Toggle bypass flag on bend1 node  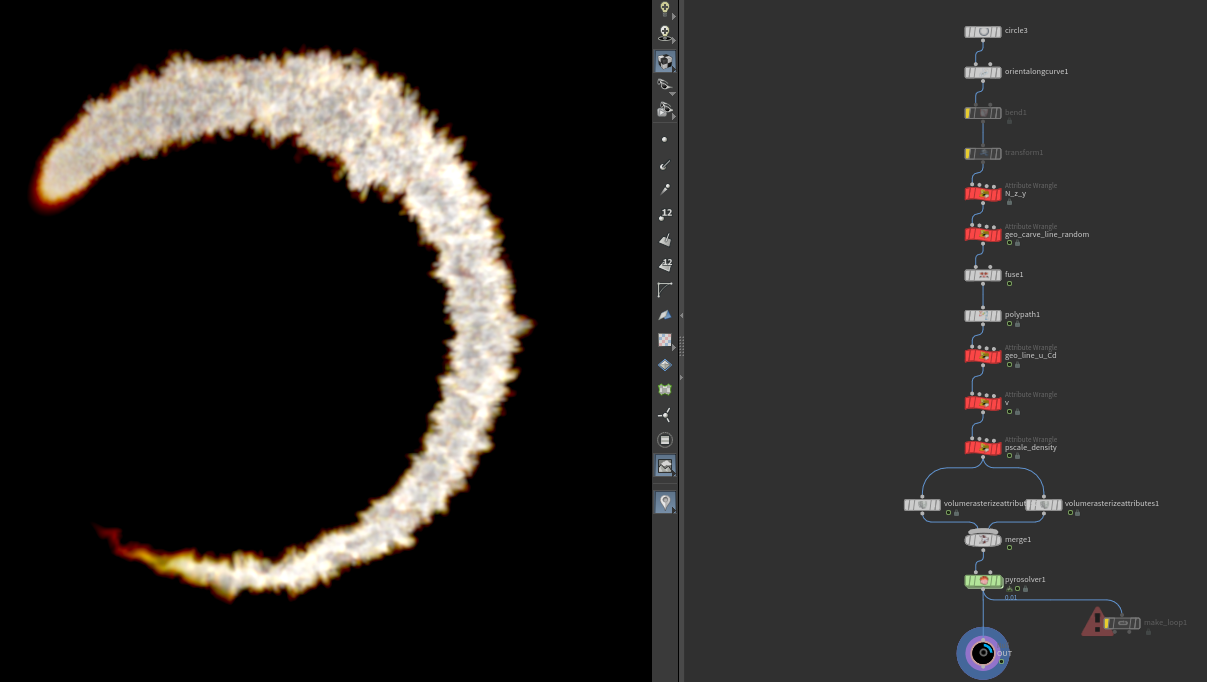click(969, 113)
